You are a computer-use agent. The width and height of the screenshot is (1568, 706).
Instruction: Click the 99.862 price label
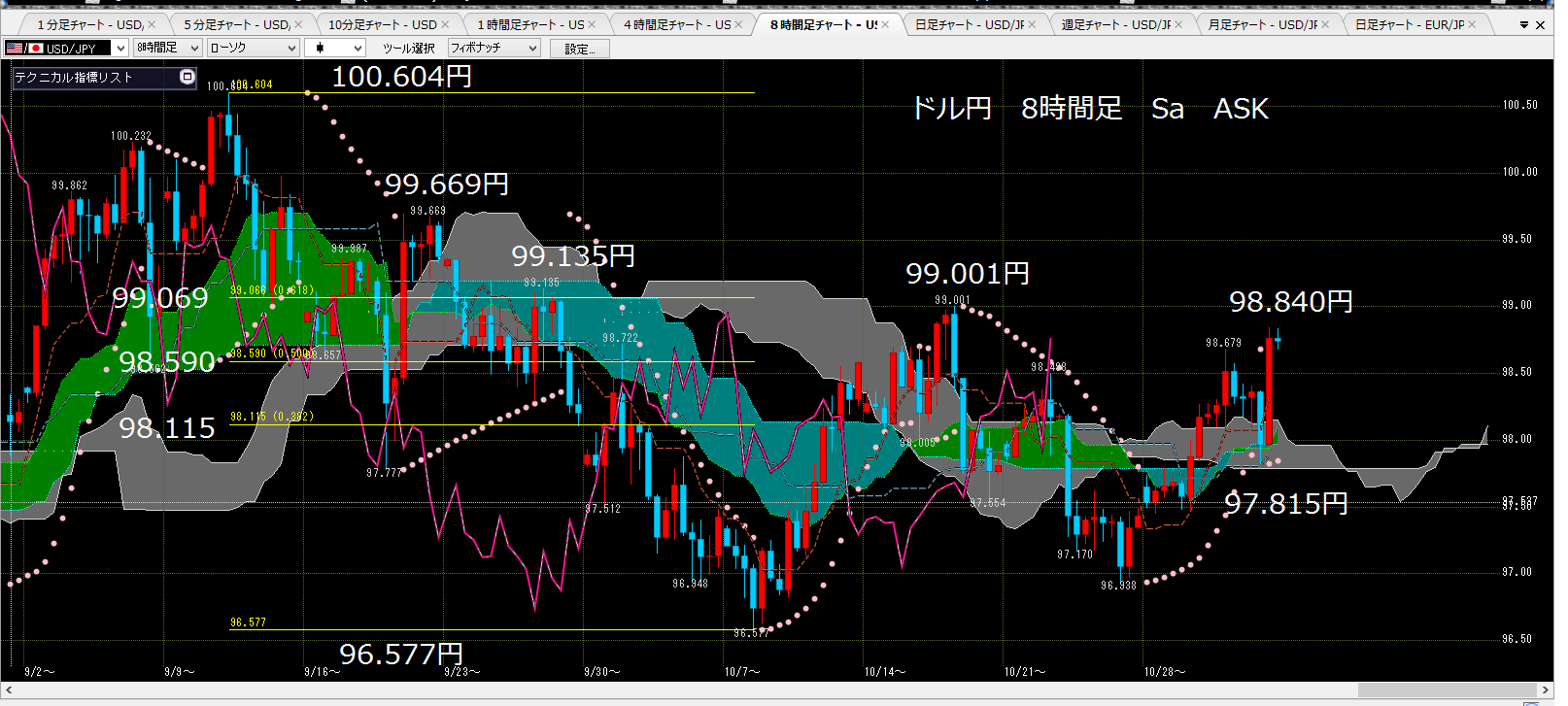(x=70, y=185)
